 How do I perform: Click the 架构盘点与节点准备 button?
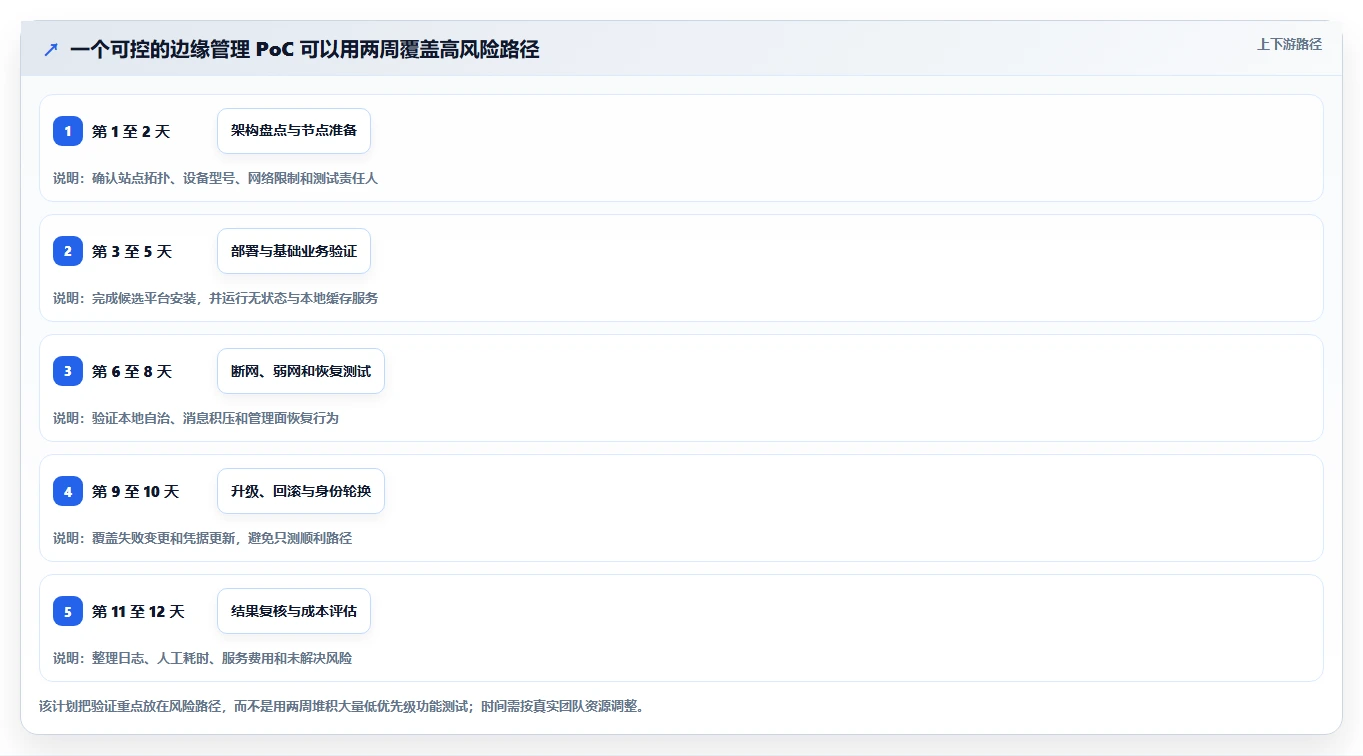coord(294,131)
